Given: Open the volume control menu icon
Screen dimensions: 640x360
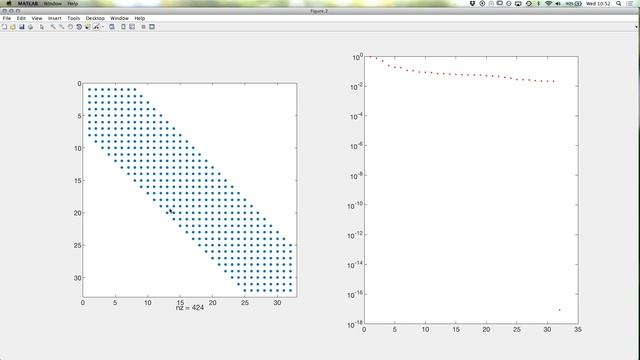Looking at the screenshot, I should (558, 3).
